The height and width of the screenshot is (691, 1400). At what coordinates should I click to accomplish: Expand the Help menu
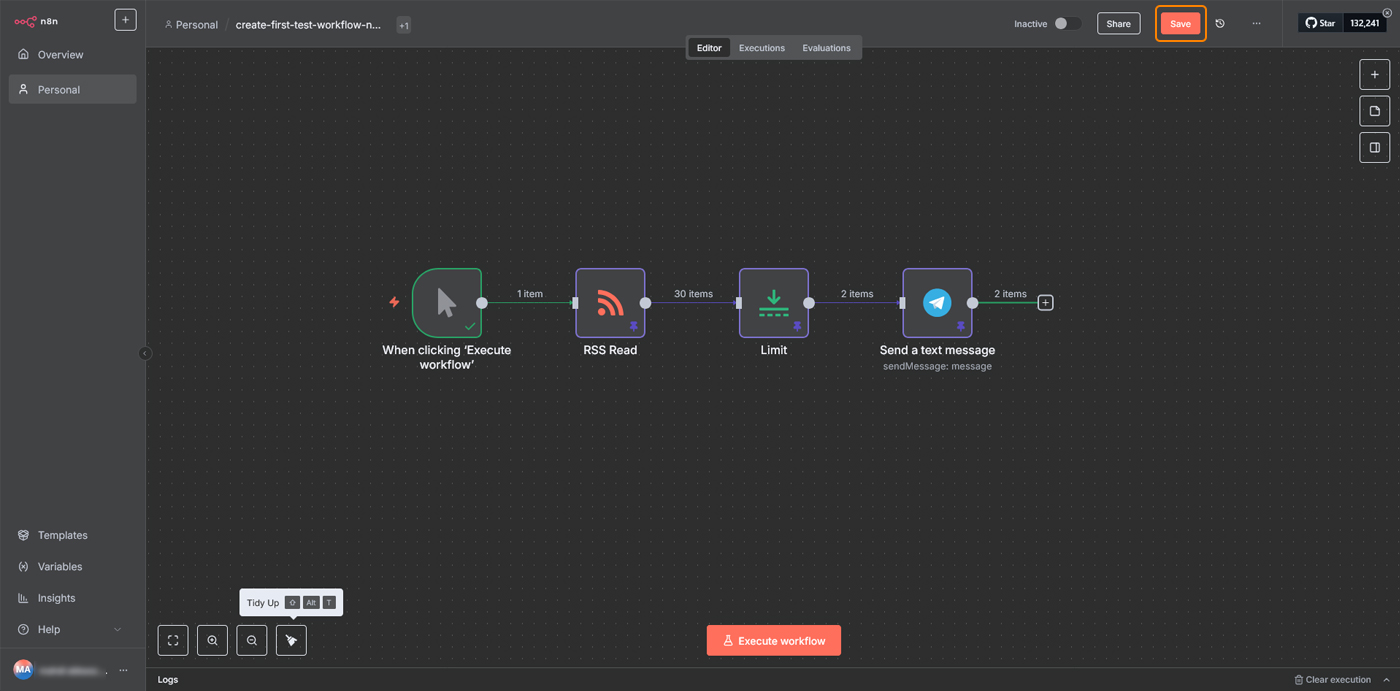pyautogui.click(x=117, y=629)
